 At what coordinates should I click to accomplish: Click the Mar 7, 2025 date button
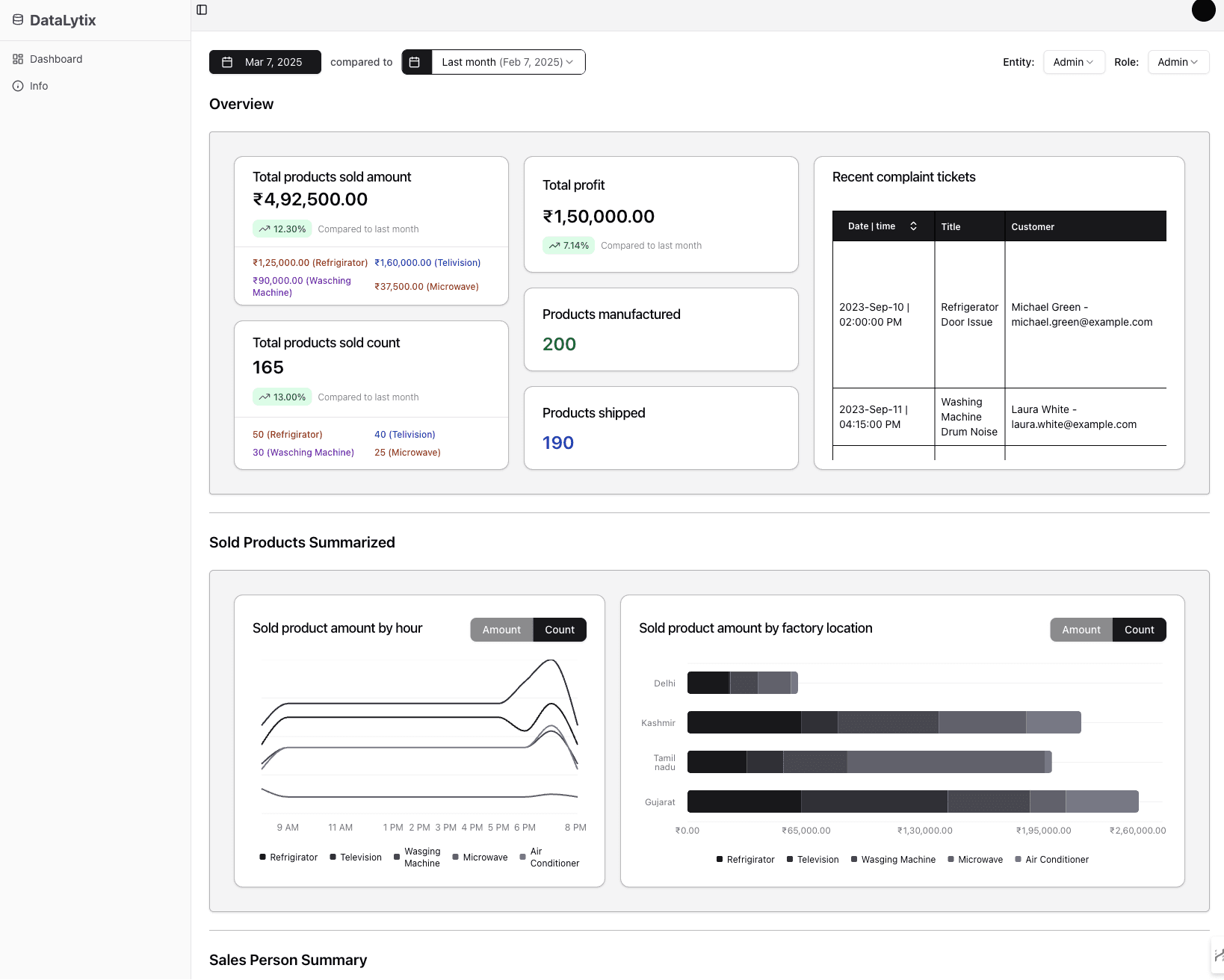click(x=273, y=62)
